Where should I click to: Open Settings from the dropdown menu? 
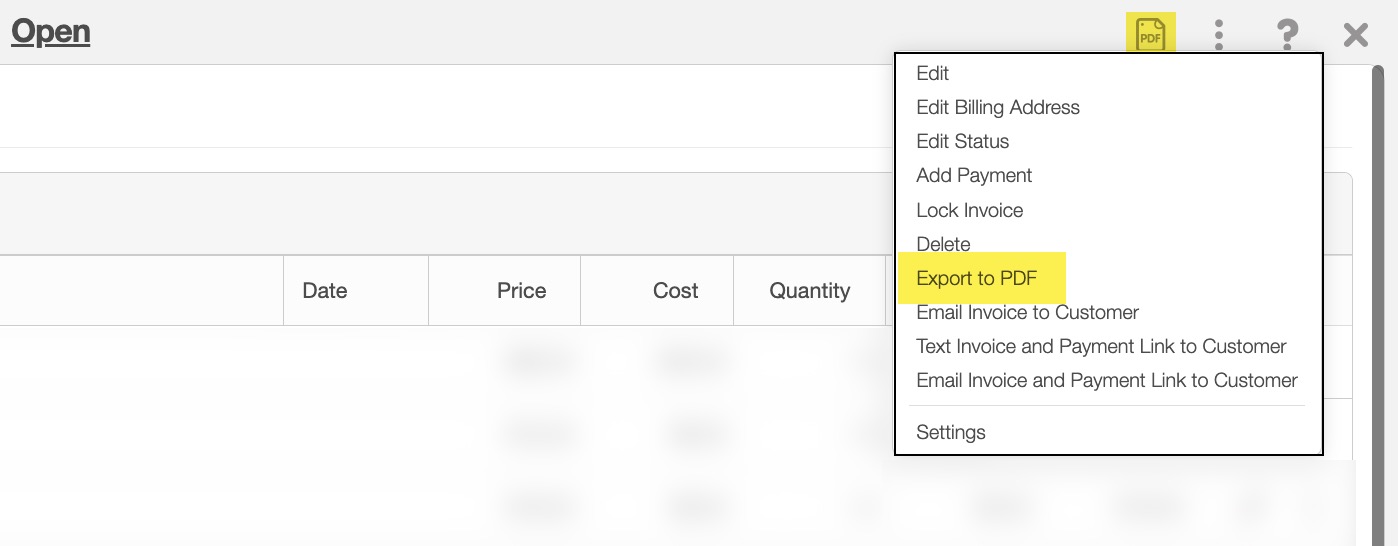tap(950, 432)
